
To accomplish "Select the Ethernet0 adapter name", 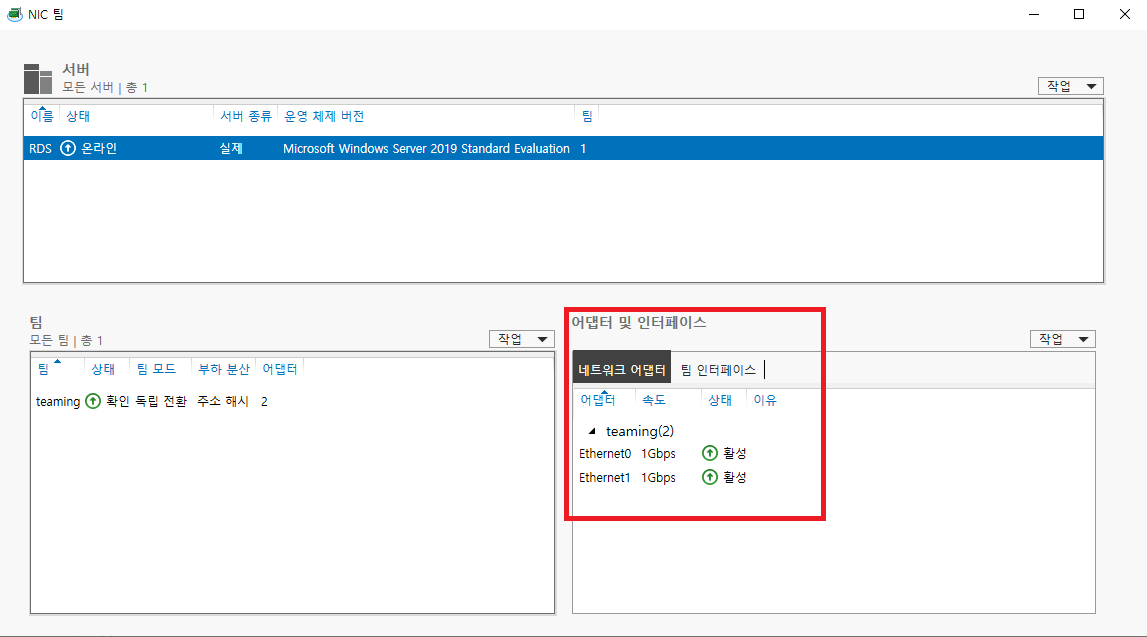I will click(605, 453).
